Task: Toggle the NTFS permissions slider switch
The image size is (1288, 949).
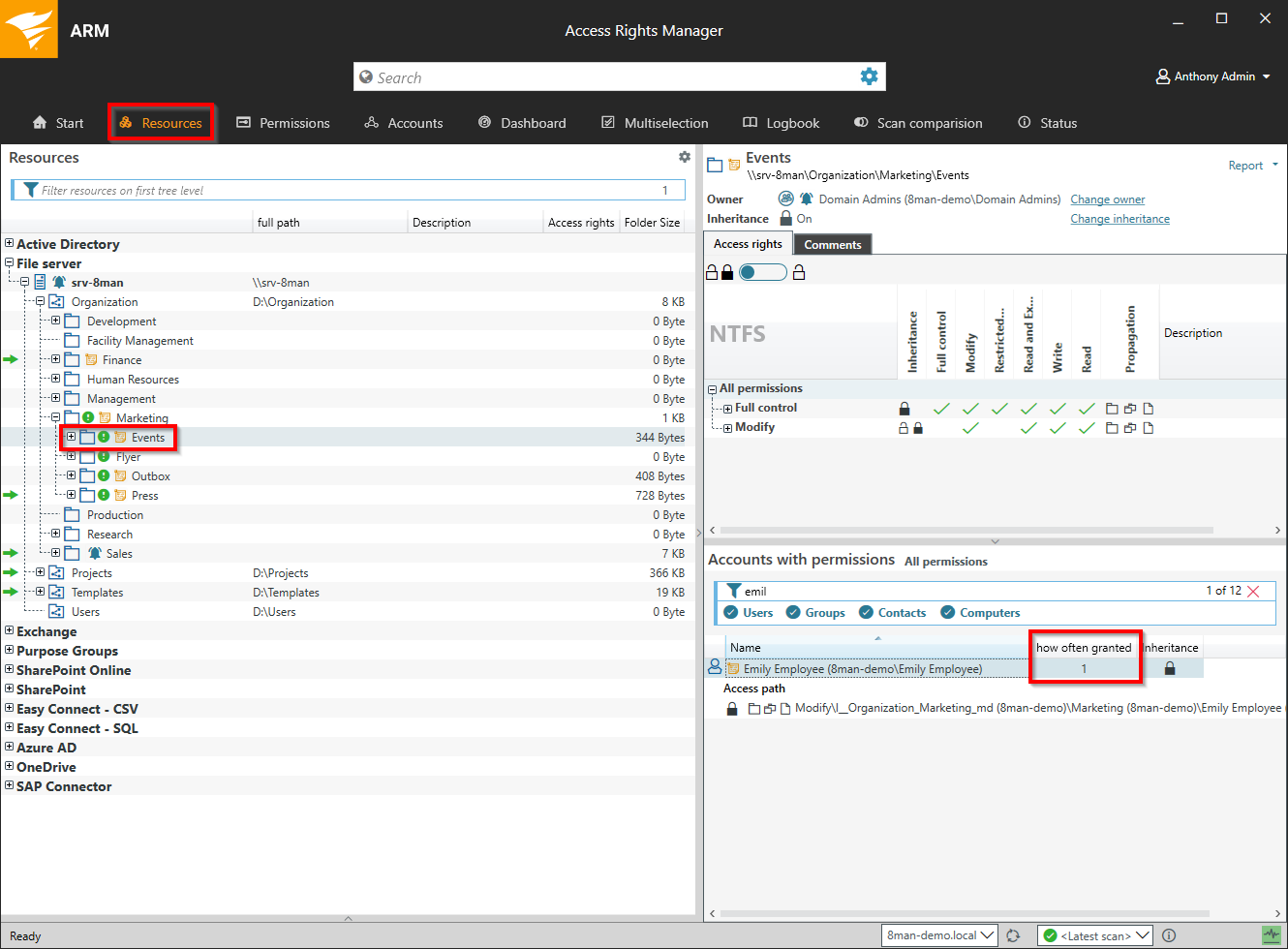Action: point(761,272)
